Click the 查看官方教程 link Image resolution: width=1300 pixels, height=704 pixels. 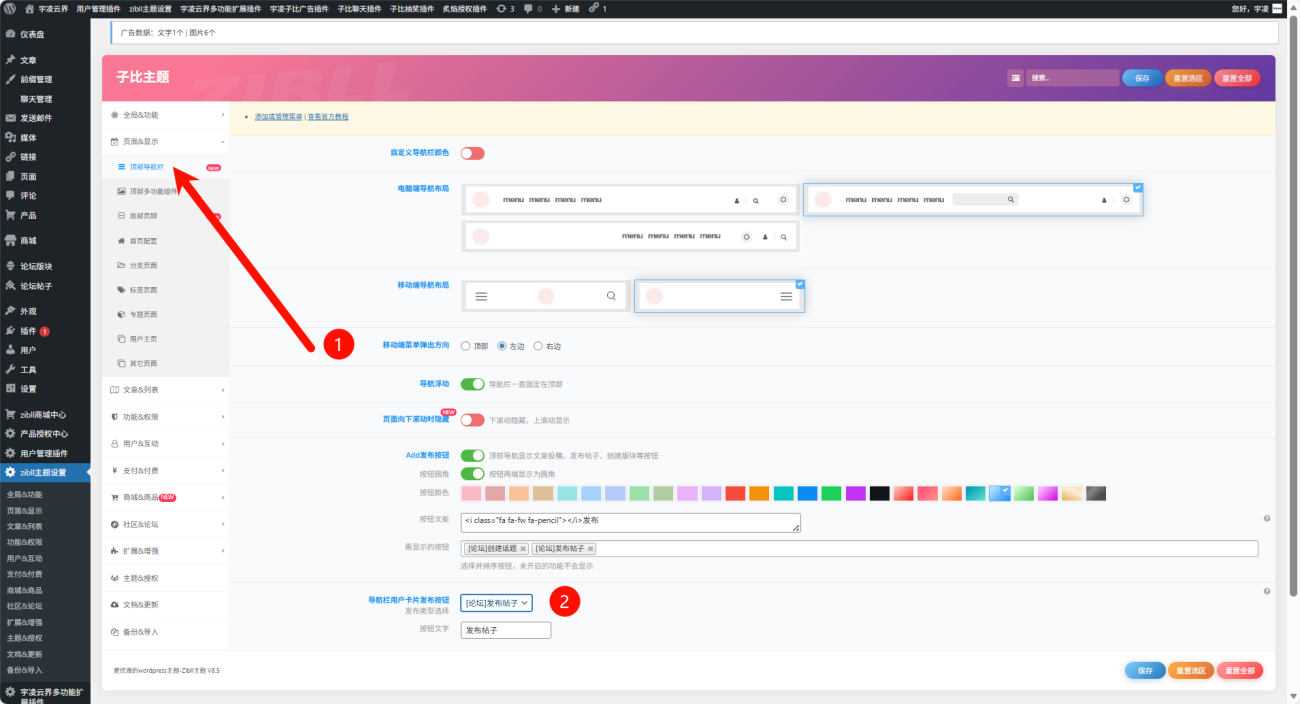pos(328,117)
